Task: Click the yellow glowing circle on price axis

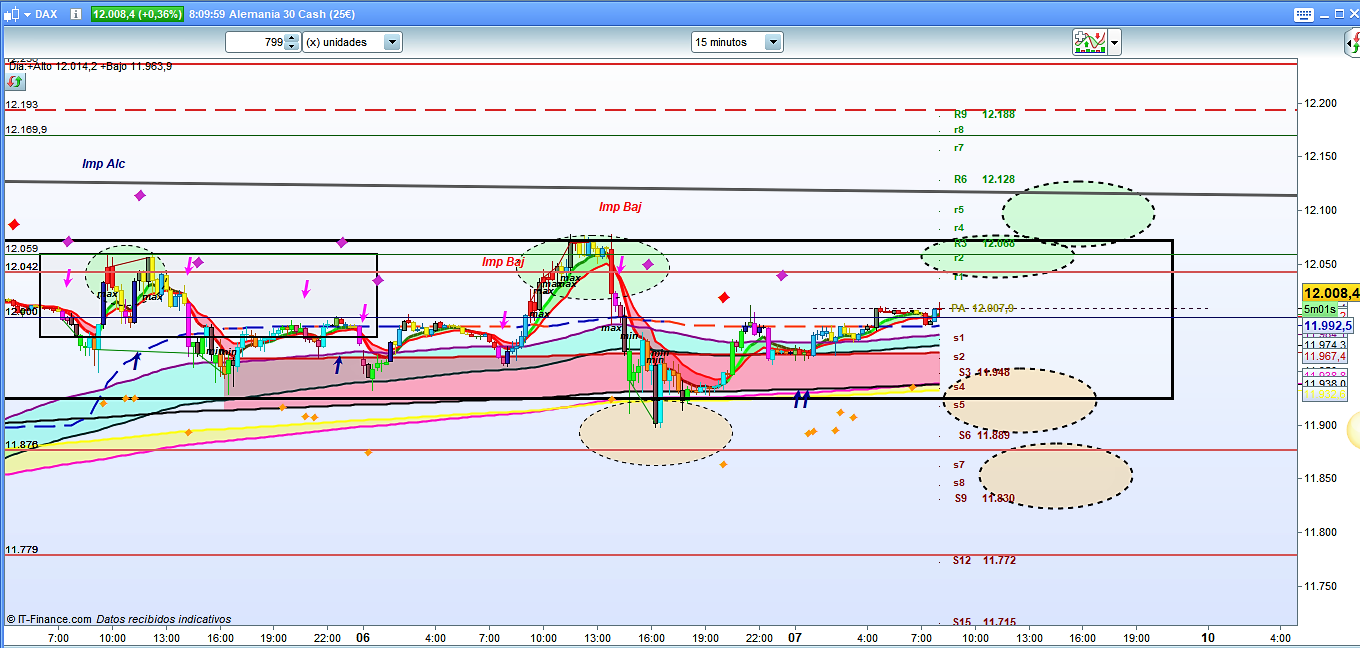Action: [x=1354, y=431]
